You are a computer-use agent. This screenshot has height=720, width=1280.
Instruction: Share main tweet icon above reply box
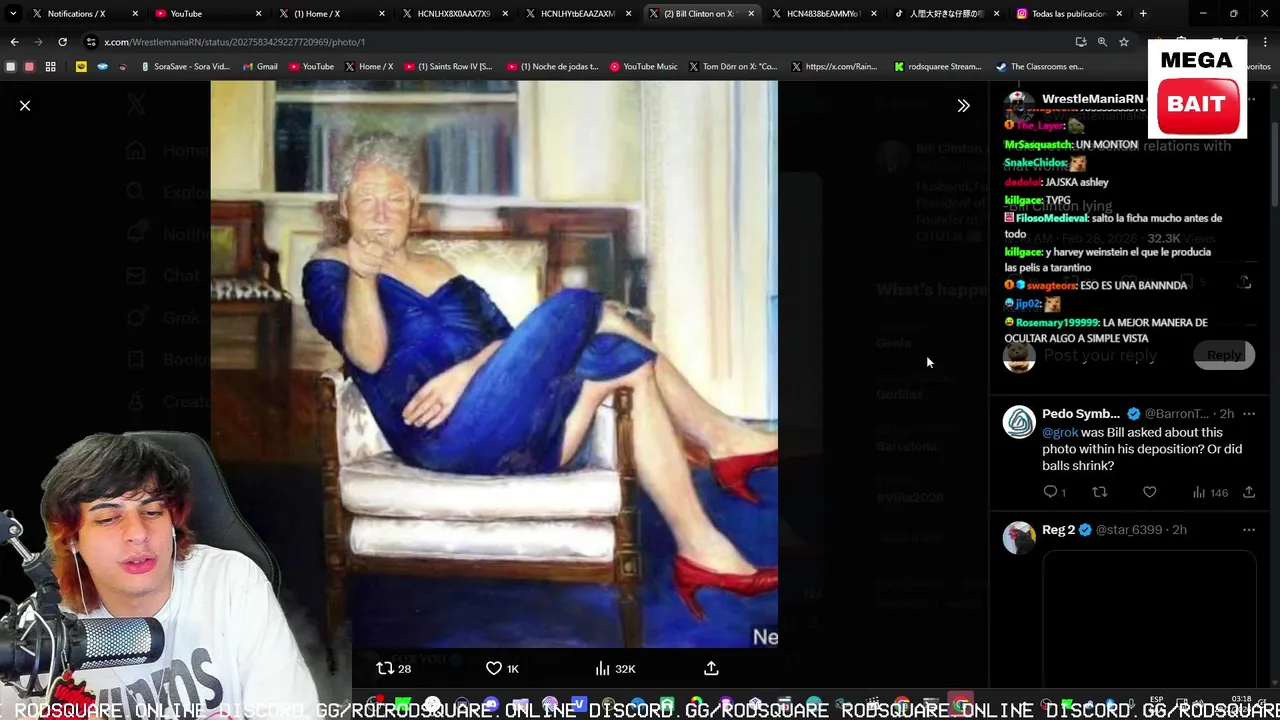1244,283
